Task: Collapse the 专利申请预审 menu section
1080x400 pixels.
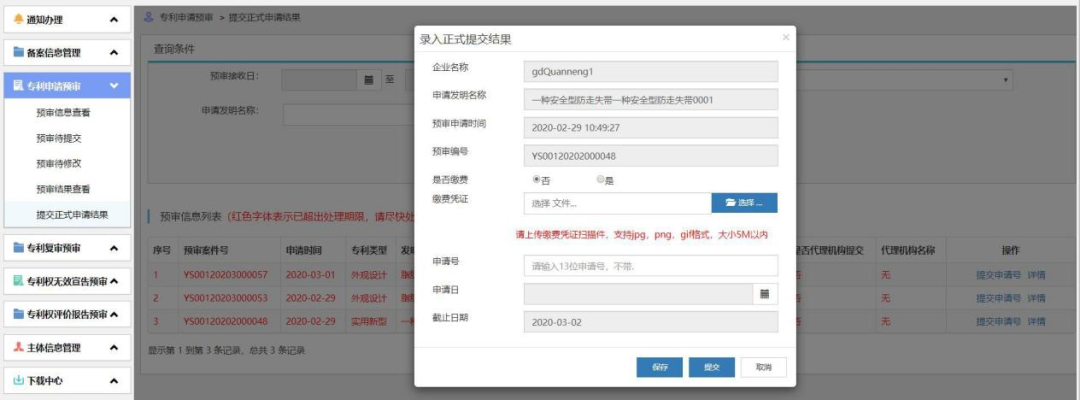Action: (114, 86)
